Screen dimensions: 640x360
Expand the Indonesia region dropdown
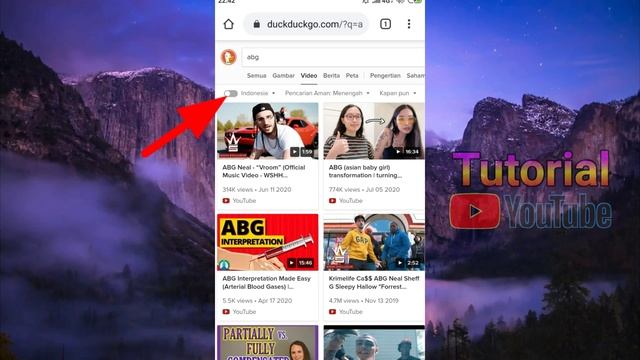[258, 93]
